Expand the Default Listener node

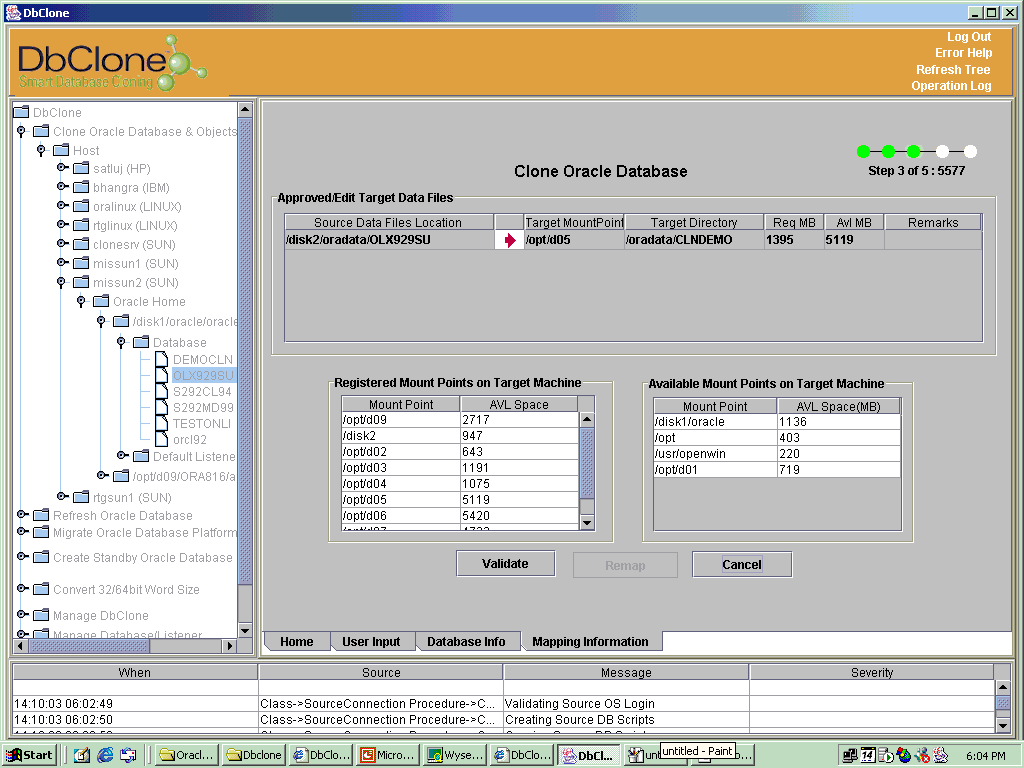pyautogui.click(x=122, y=455)
